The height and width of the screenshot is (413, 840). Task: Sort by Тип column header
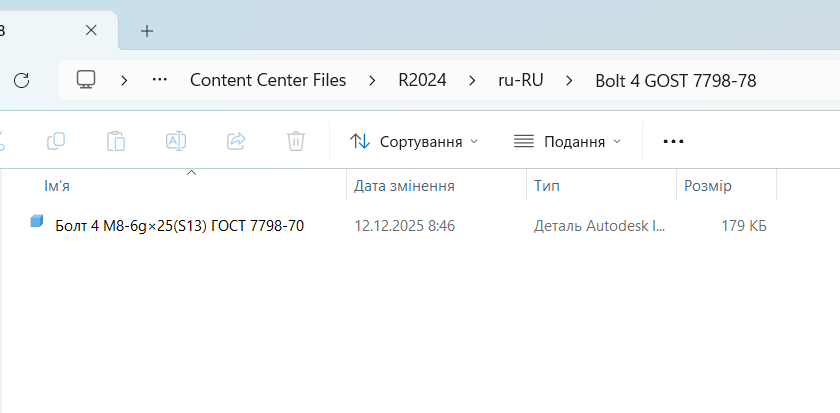click(x=602, y=186)
